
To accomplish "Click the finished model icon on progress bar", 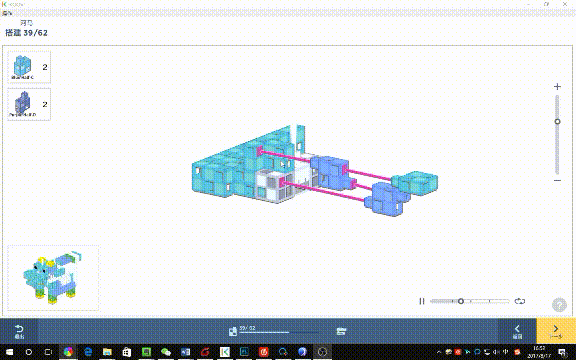I will pyautogui.click(x=341, y=331).
